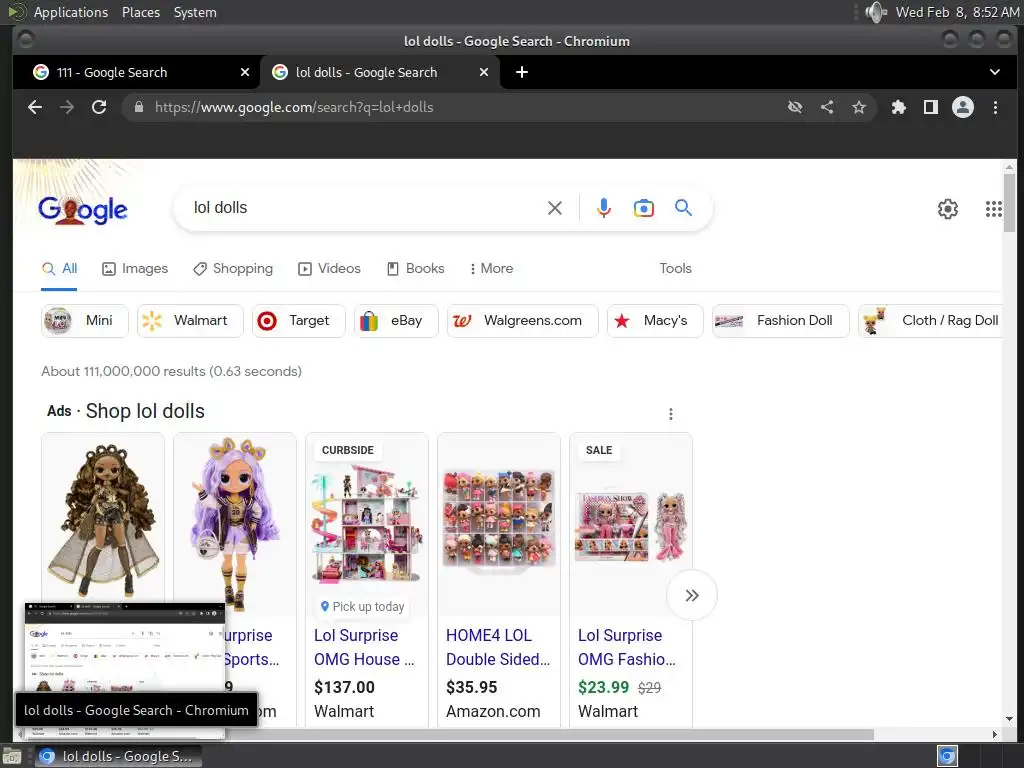1024x768 pixels.
Task: Open the doll storage case image
Action: 498,519
